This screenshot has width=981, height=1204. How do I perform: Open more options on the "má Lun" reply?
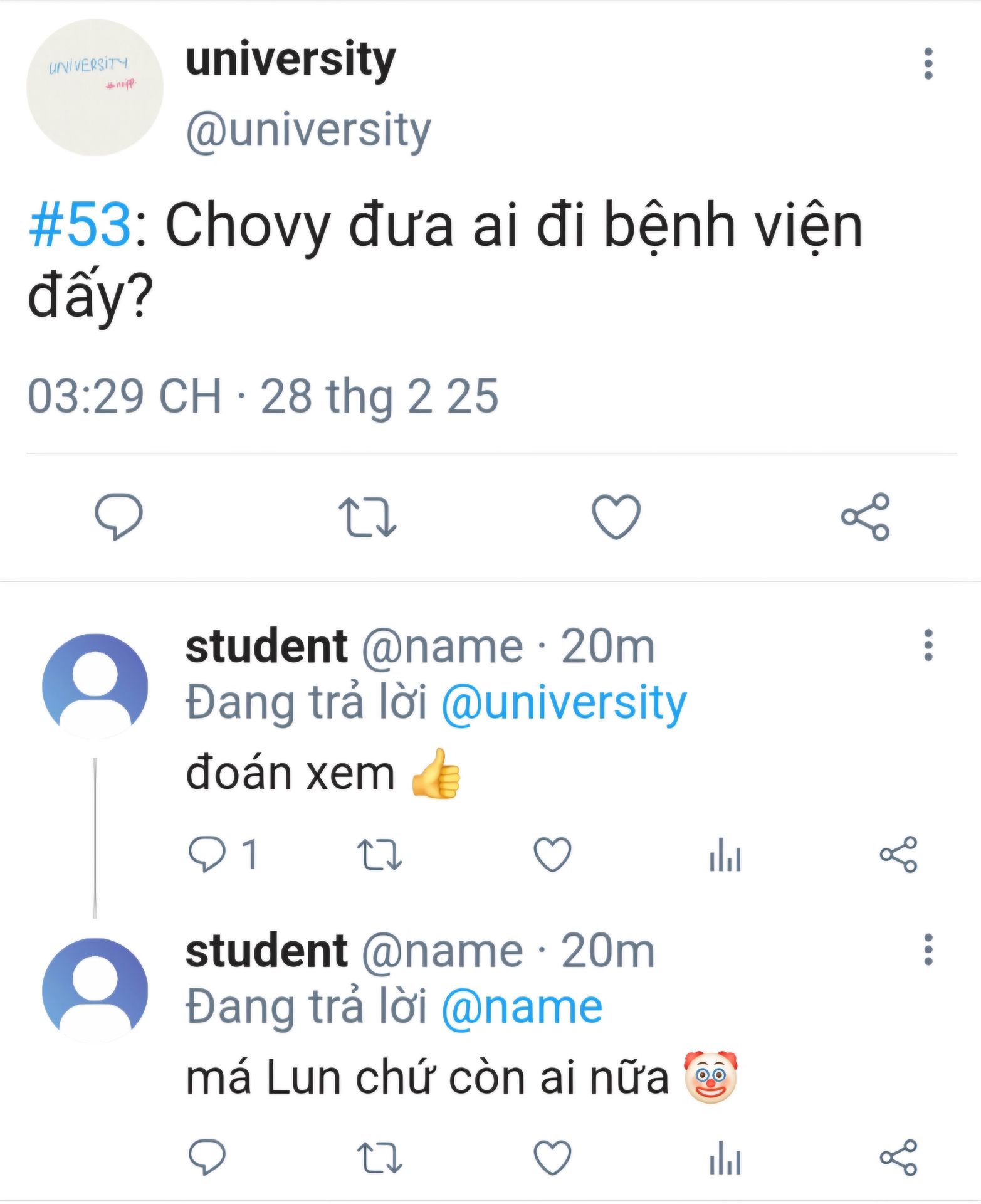click(928, 949)
